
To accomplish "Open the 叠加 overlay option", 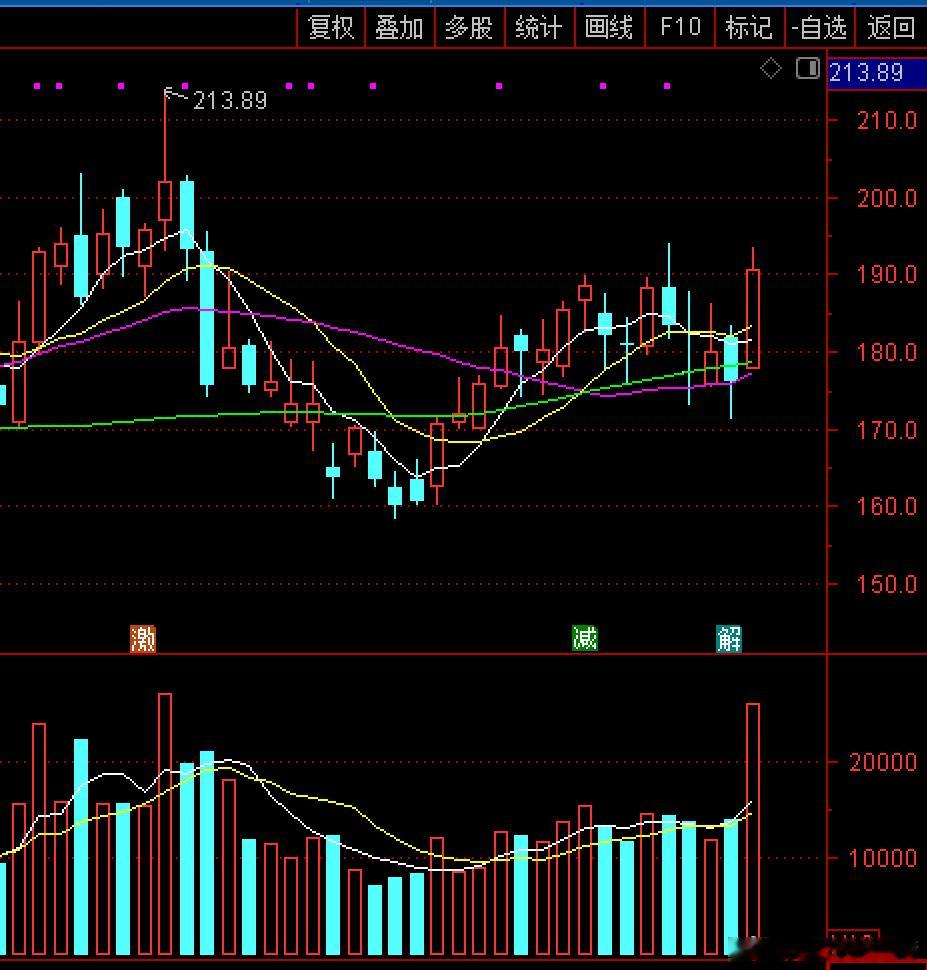I will coord(400,27).
